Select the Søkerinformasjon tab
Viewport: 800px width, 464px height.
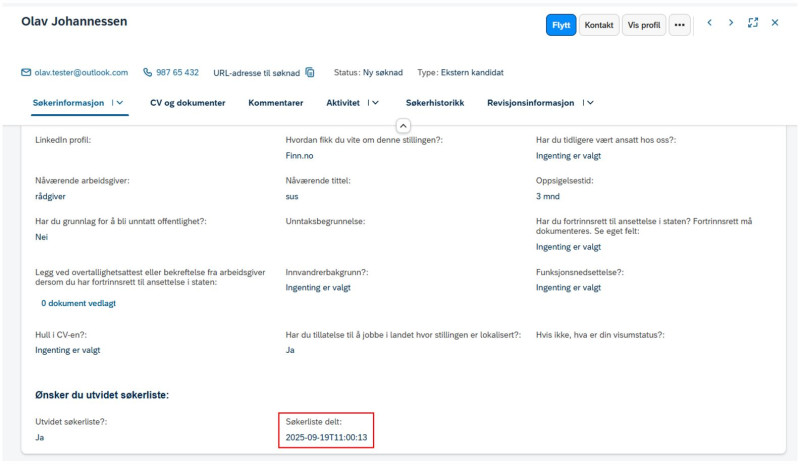pyautogui.click(x=68, y=103)
